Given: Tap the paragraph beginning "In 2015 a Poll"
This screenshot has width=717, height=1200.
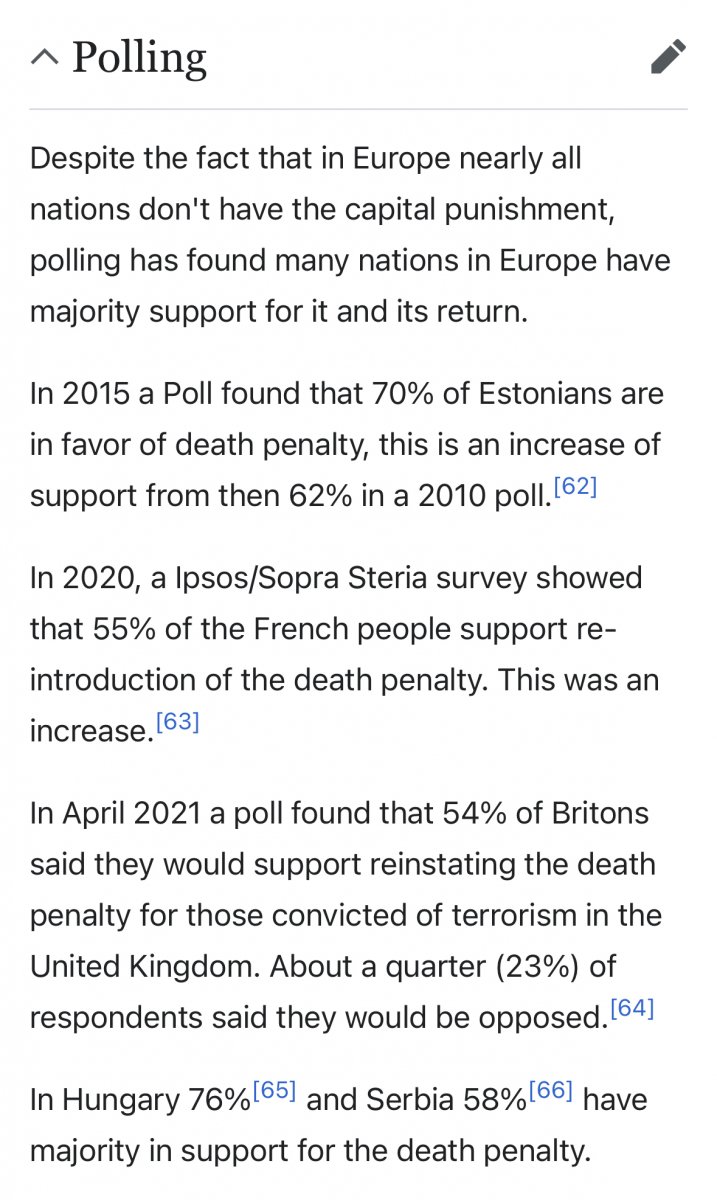Looking at the screenshot, I should pyautogui.click(x=347, y=443).
